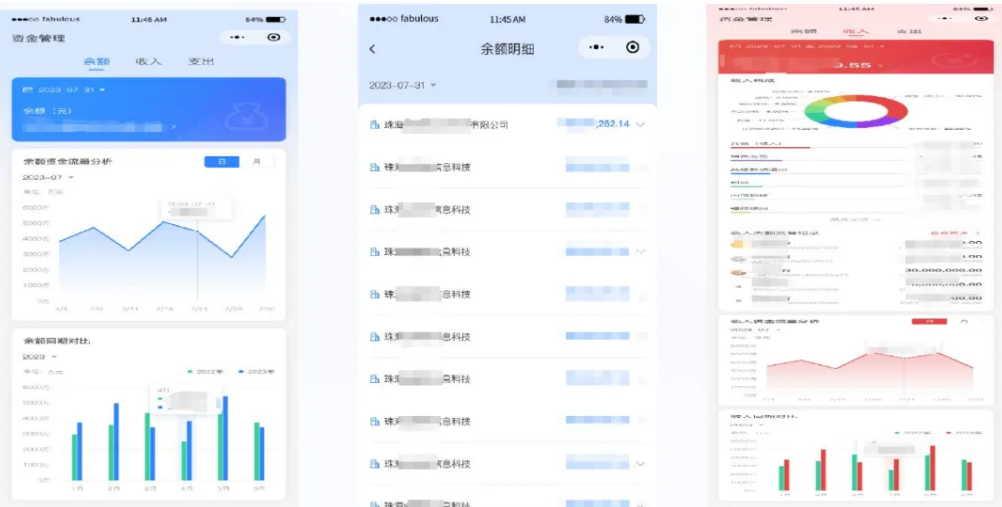Toggle 2022年 legend in 余额同期对比 chart
Screen dimensions: 1002x507
point(203,372)
